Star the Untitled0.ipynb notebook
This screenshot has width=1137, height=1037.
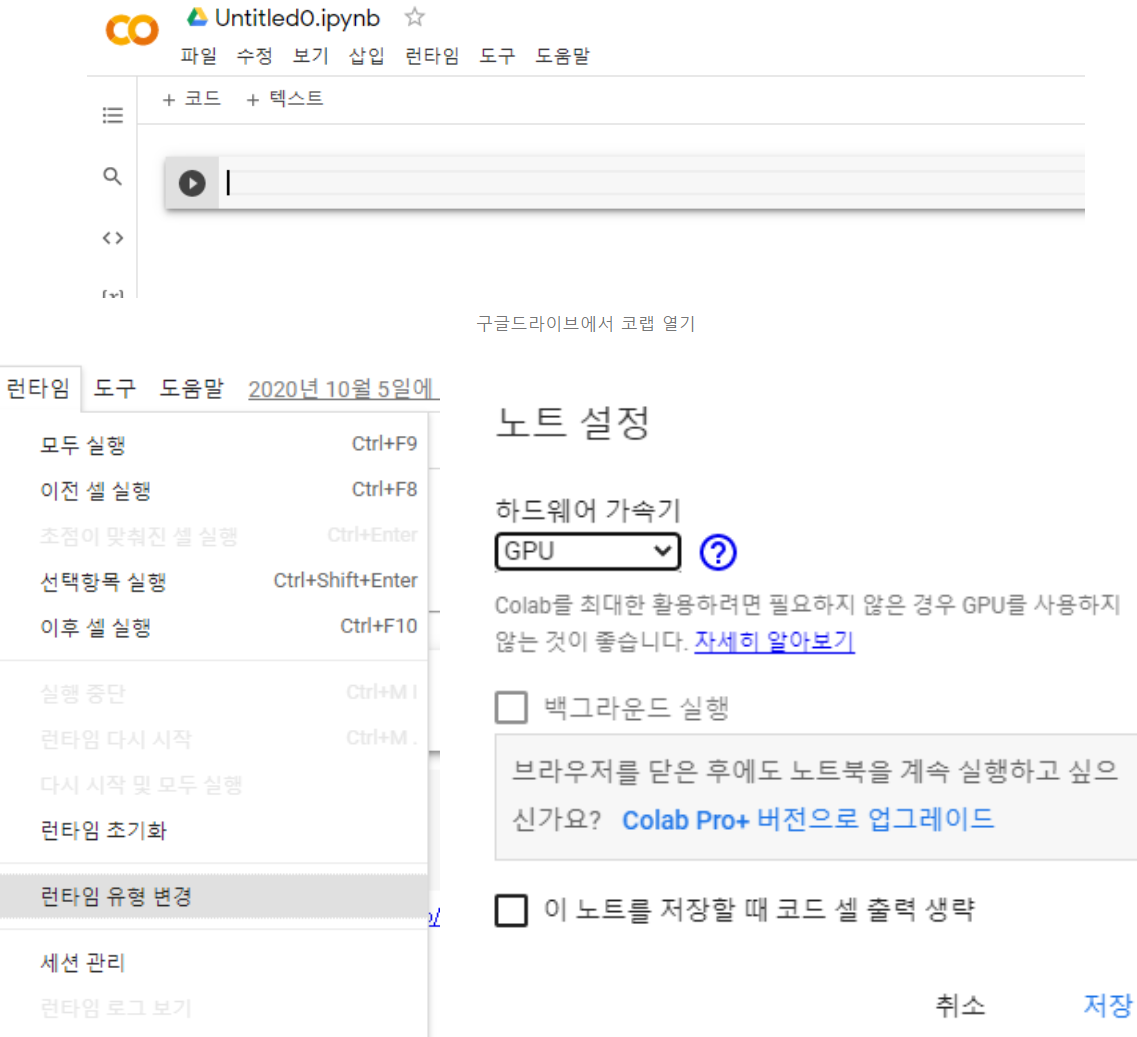coord(414,17)
